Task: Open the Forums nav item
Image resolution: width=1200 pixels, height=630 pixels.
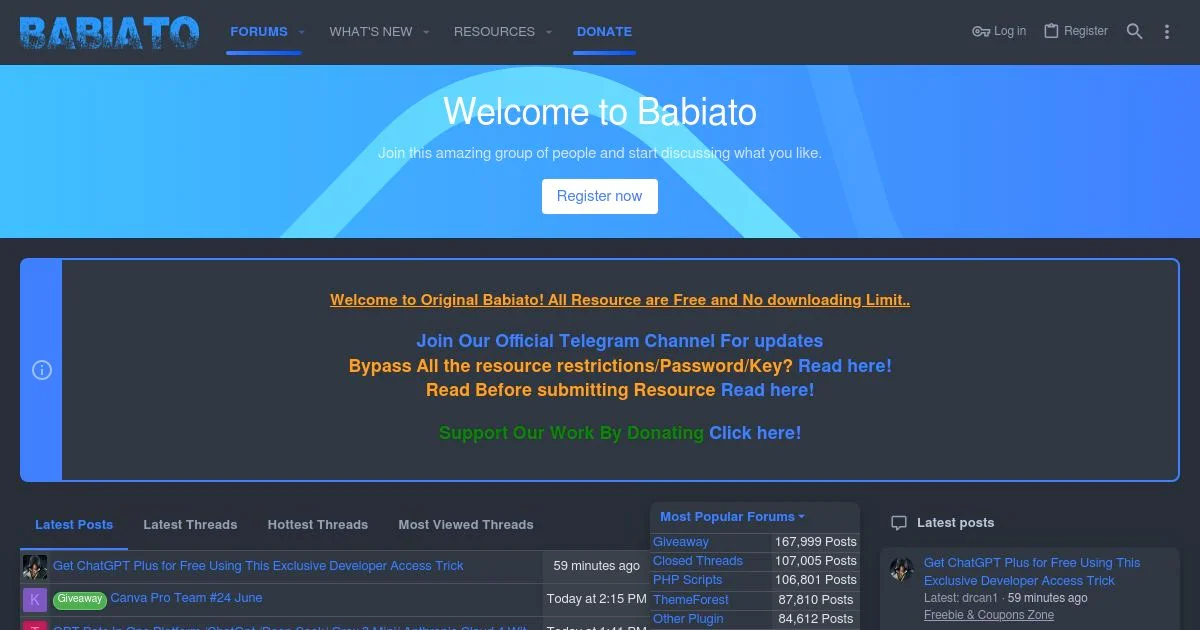Action: (259, 32)
